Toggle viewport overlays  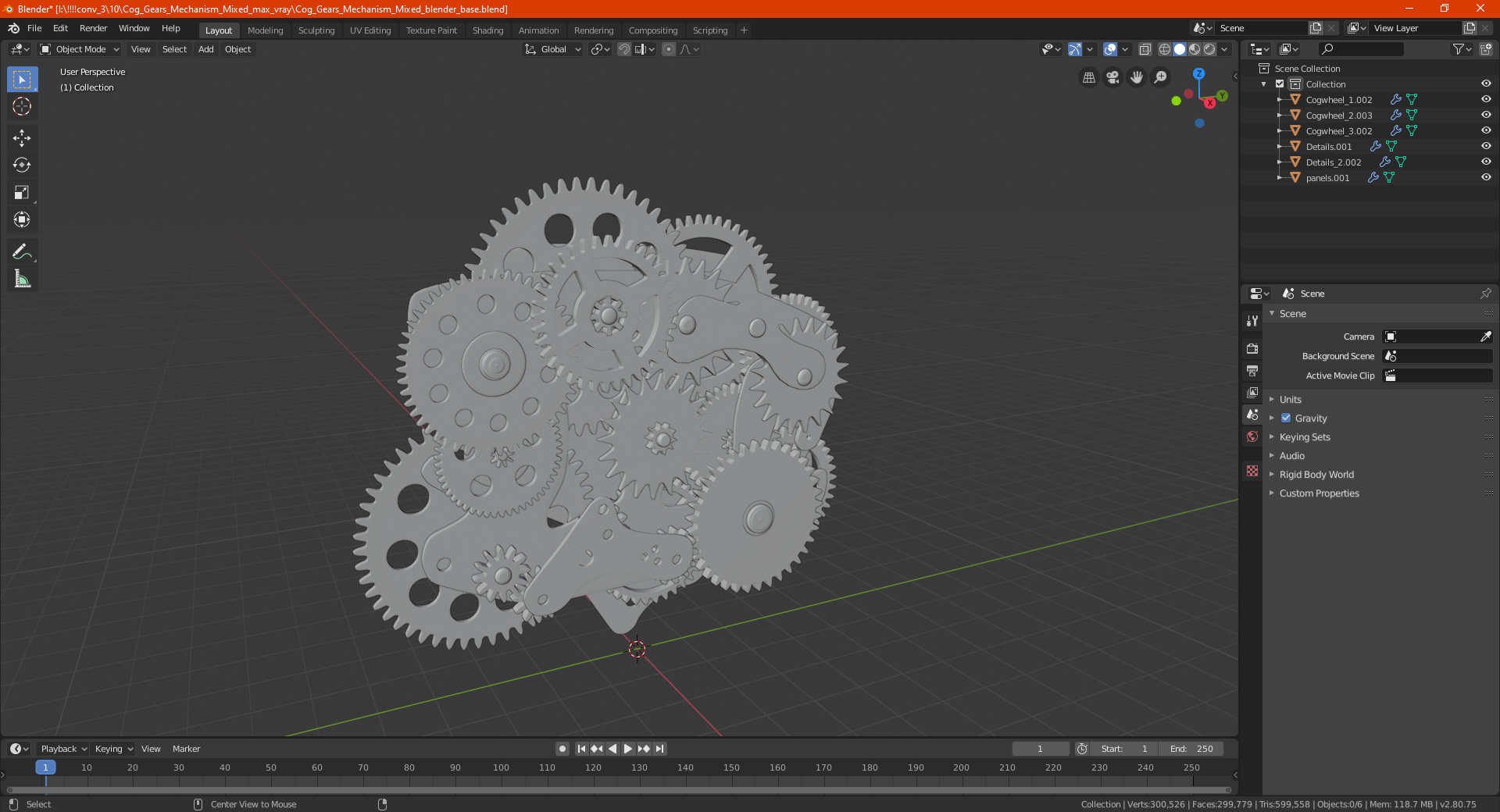point(1109,49)
